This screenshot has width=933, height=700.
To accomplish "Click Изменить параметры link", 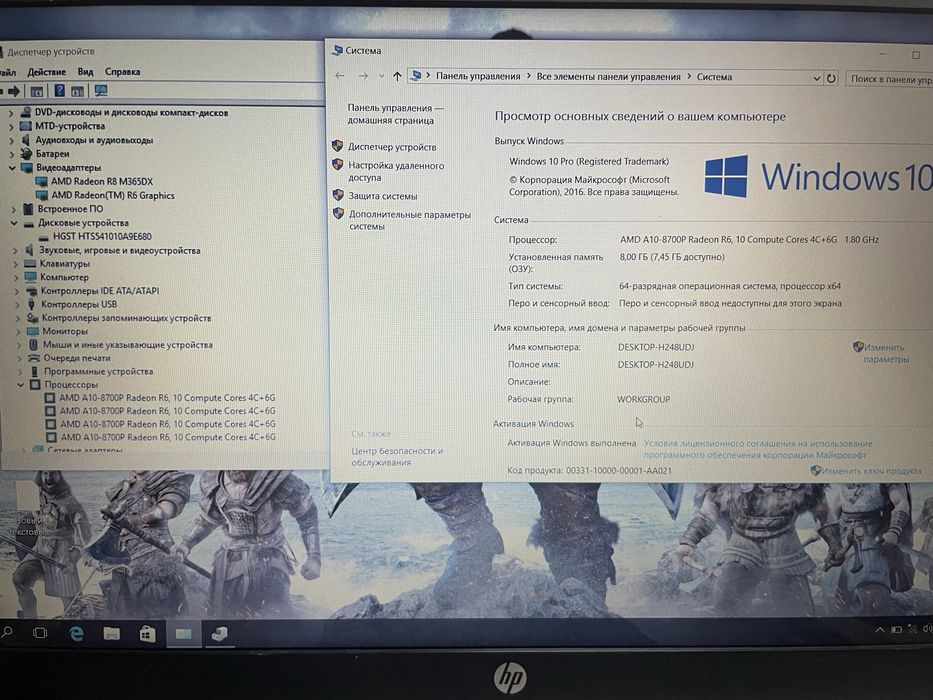I will [x=886, y=353].
